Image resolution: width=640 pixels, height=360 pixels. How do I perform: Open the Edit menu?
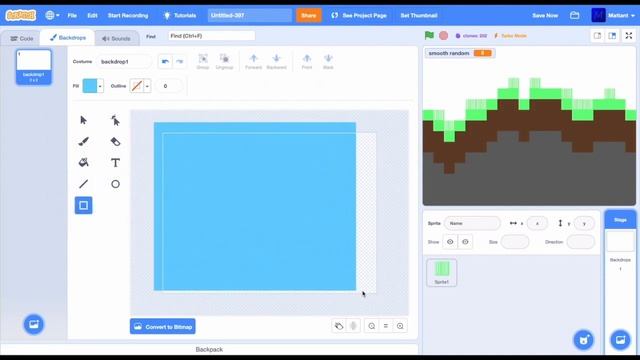[x=92, y=16]
